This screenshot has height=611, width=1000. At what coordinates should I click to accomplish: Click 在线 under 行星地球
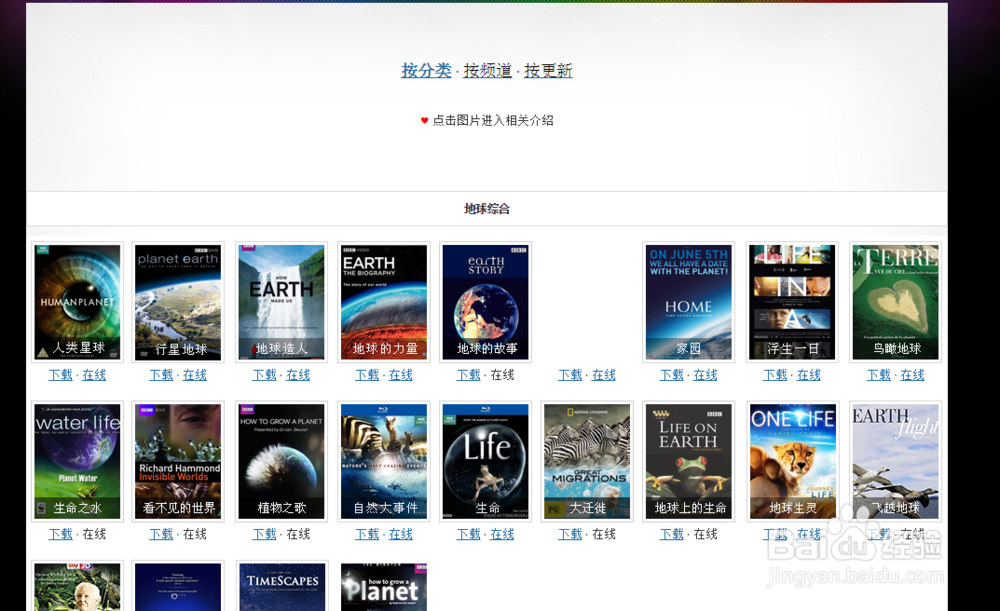click(195, 375)
